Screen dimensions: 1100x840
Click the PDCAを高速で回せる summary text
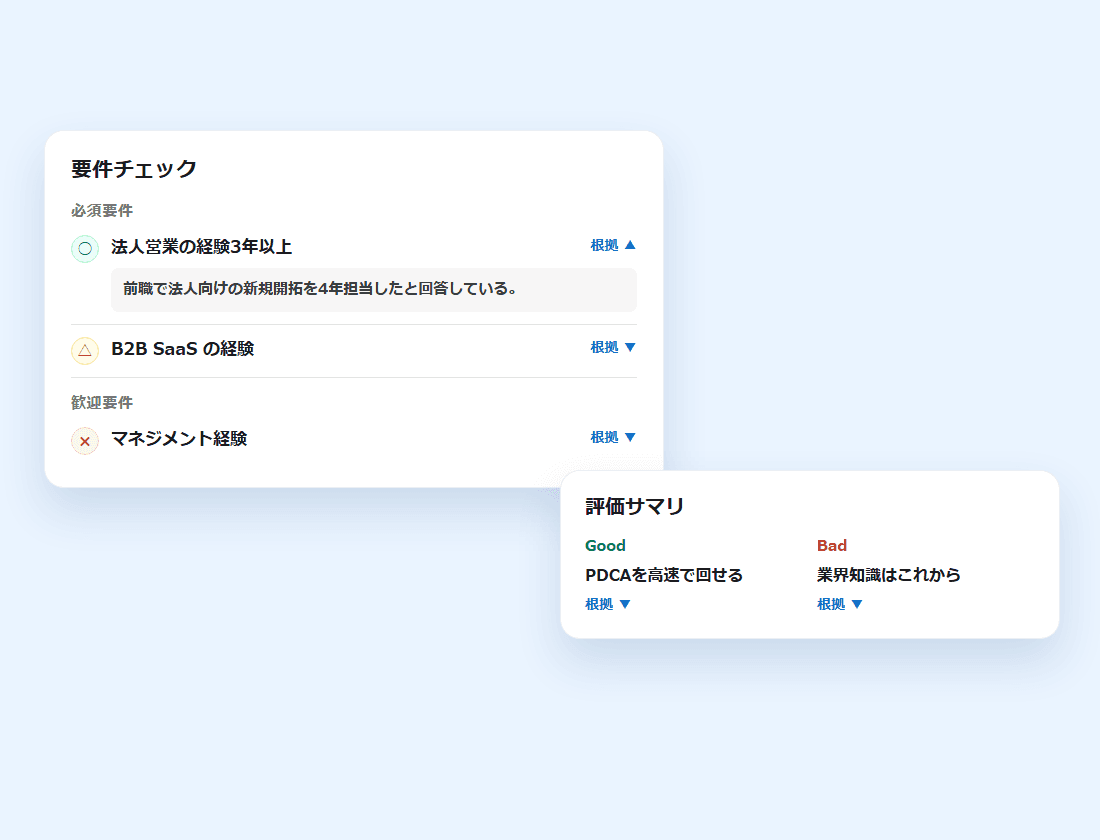(664, 575)
